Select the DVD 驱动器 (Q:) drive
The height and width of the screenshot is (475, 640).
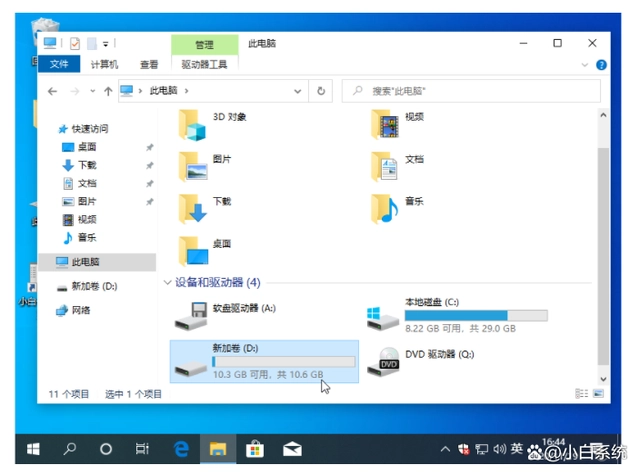click(x=420, y=361)
